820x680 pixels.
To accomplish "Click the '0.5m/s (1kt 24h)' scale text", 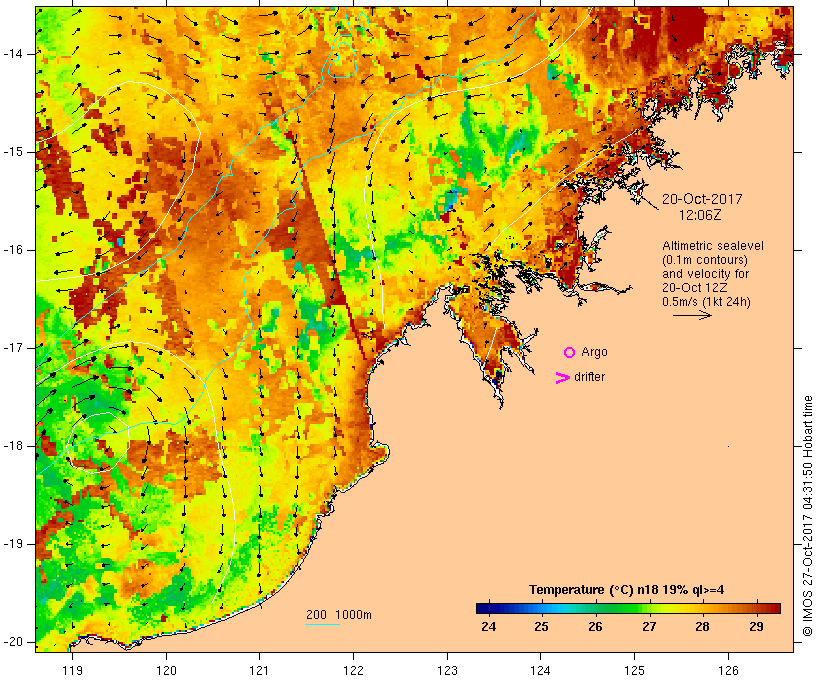I will point(706,302).
